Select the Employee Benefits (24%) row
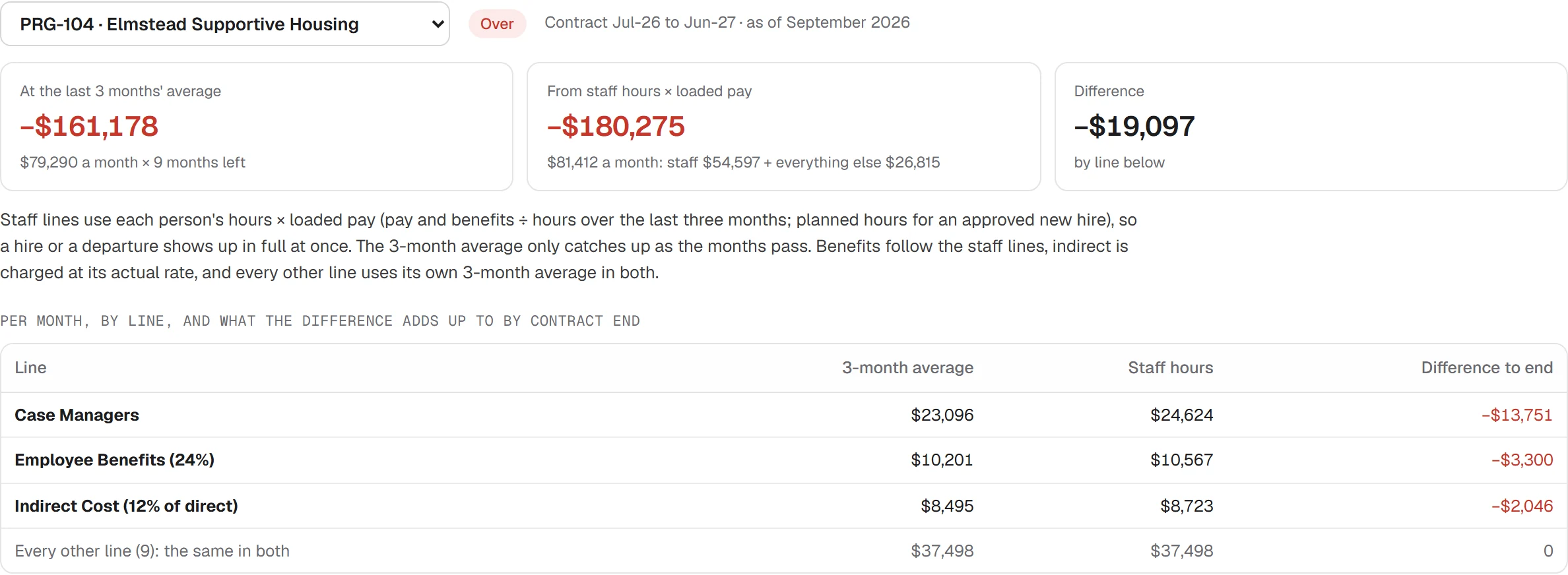The height and width of the screenshot is (575, 1568). click(x=784, y=460)
